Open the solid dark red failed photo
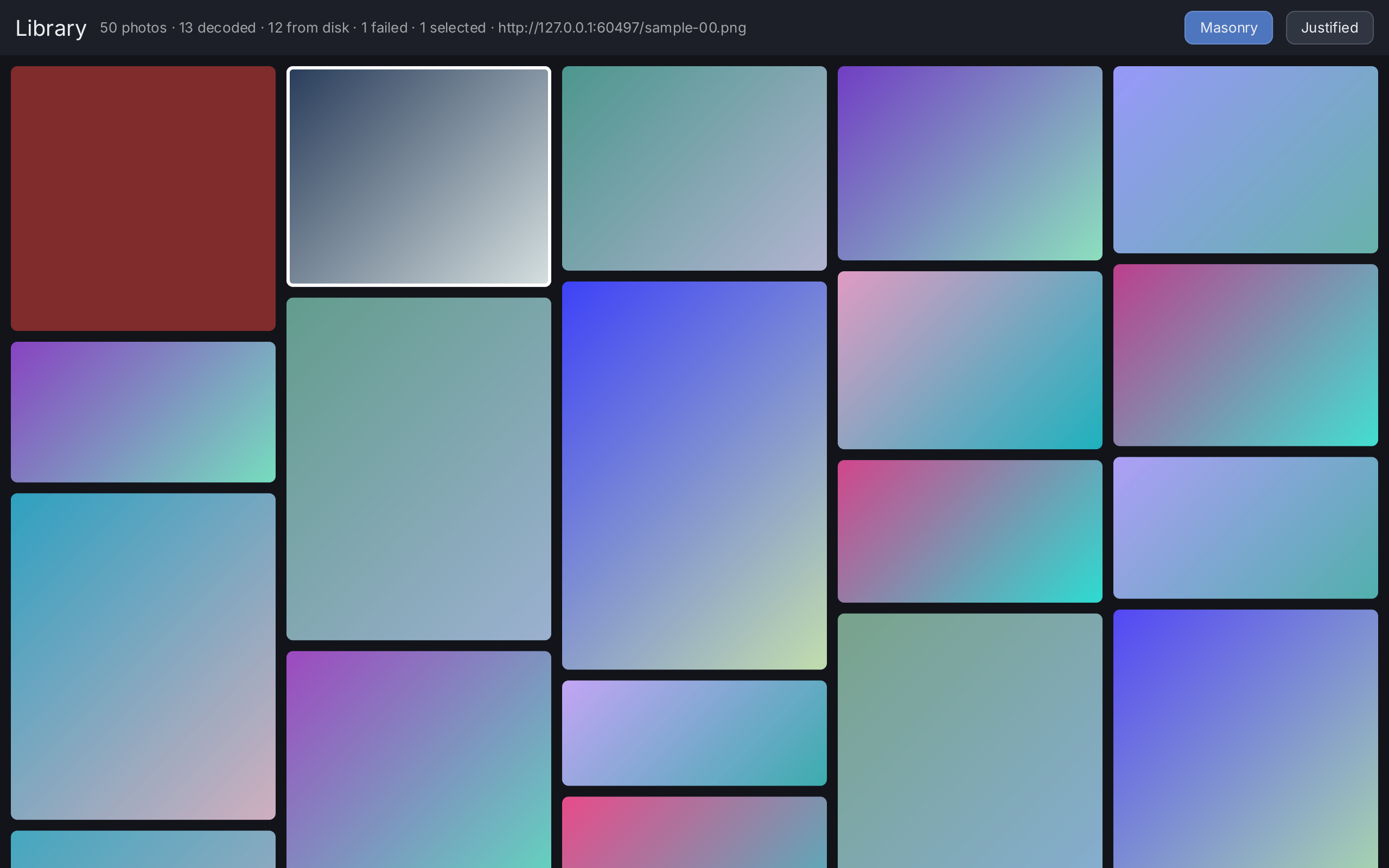The image size is (1389, 868). [x=143, y=198]
